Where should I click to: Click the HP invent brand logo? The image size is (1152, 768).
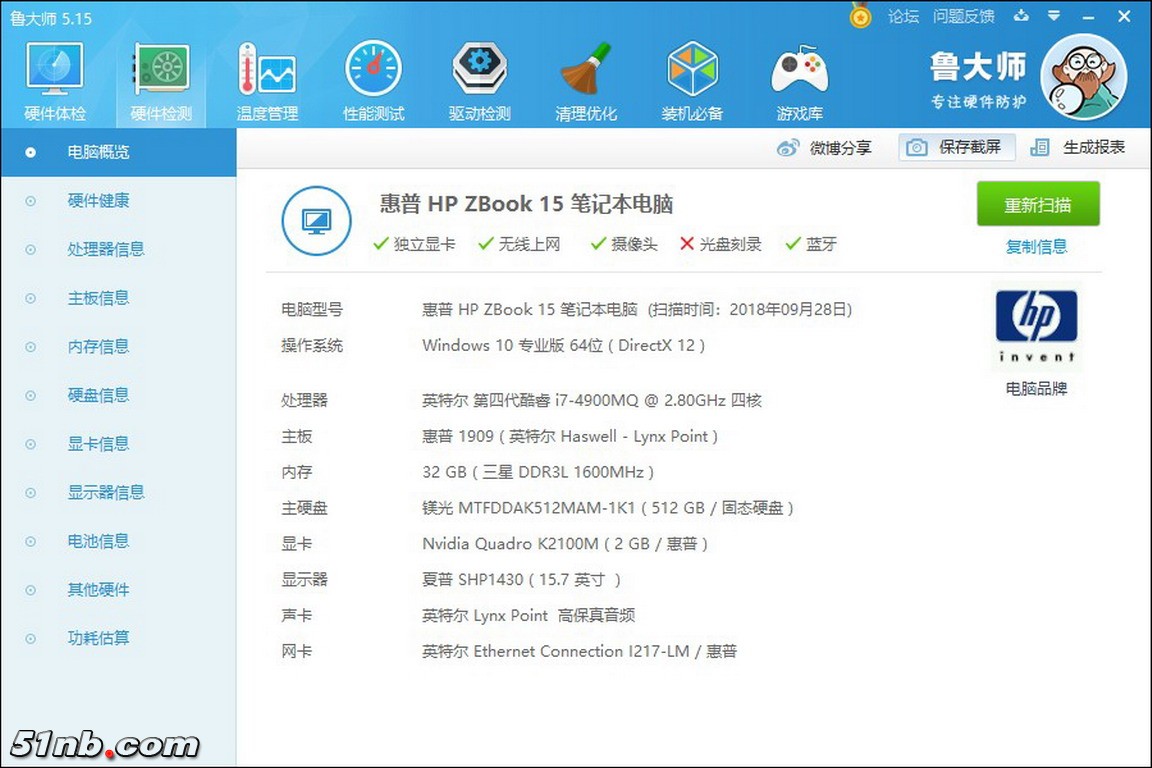tap(1036, 325)
